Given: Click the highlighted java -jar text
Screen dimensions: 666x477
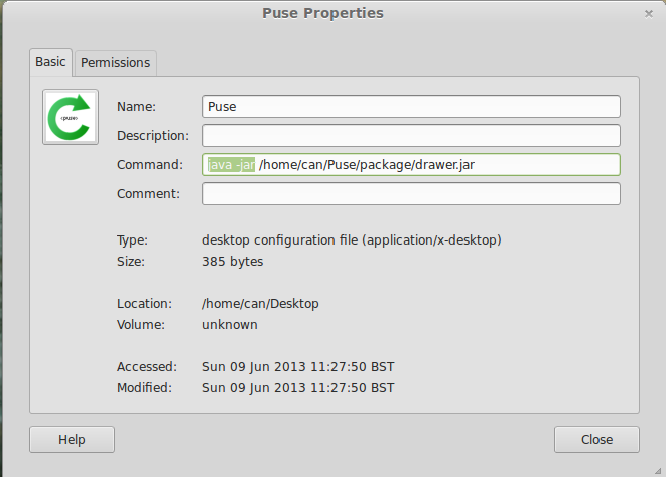Looking at the screenshot, I should coord(231,165).
